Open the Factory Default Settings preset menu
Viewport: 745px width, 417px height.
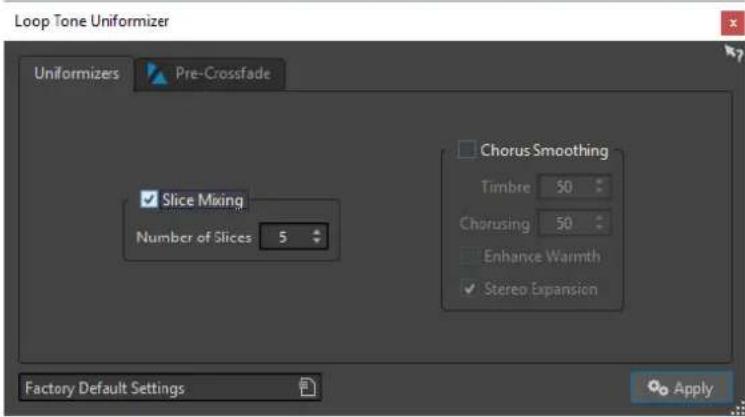[x=170, y=388]
